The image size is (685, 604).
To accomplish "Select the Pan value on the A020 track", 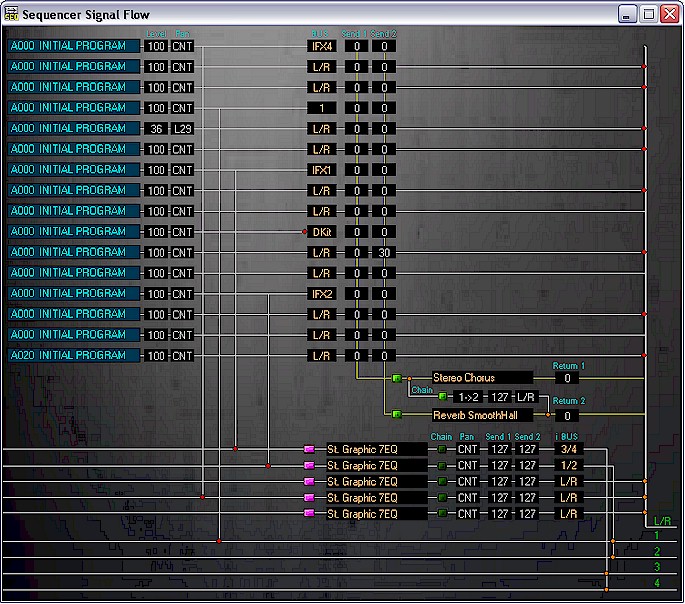I will [x=182, y=356].
